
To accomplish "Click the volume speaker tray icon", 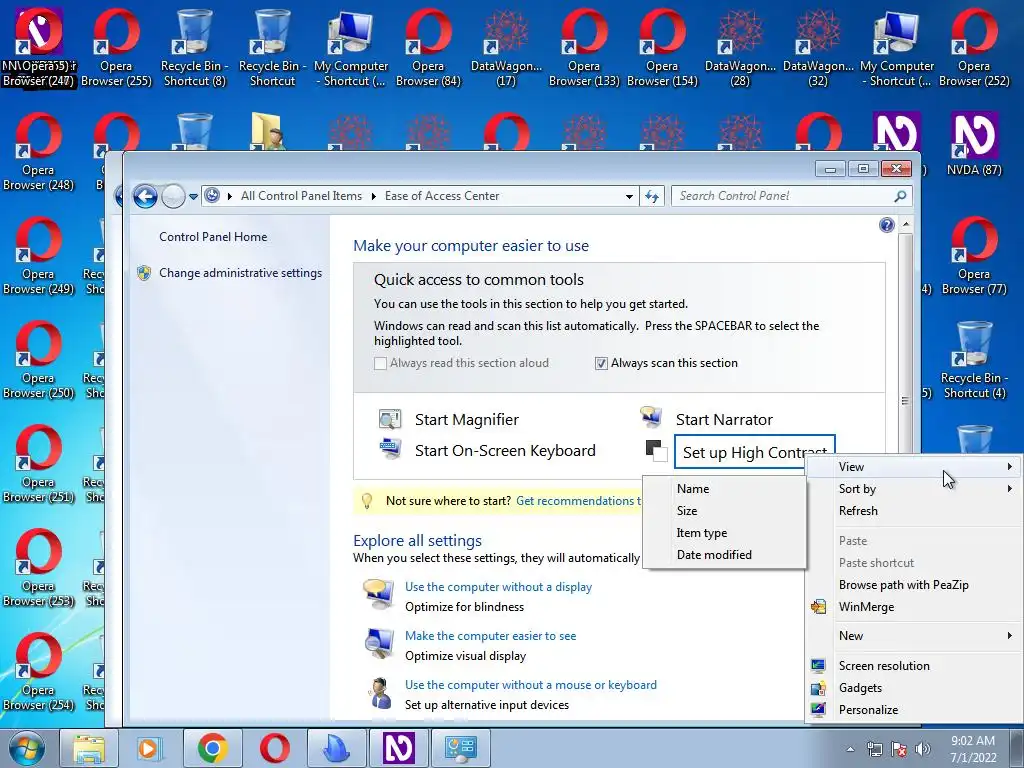I will [923, 749].
